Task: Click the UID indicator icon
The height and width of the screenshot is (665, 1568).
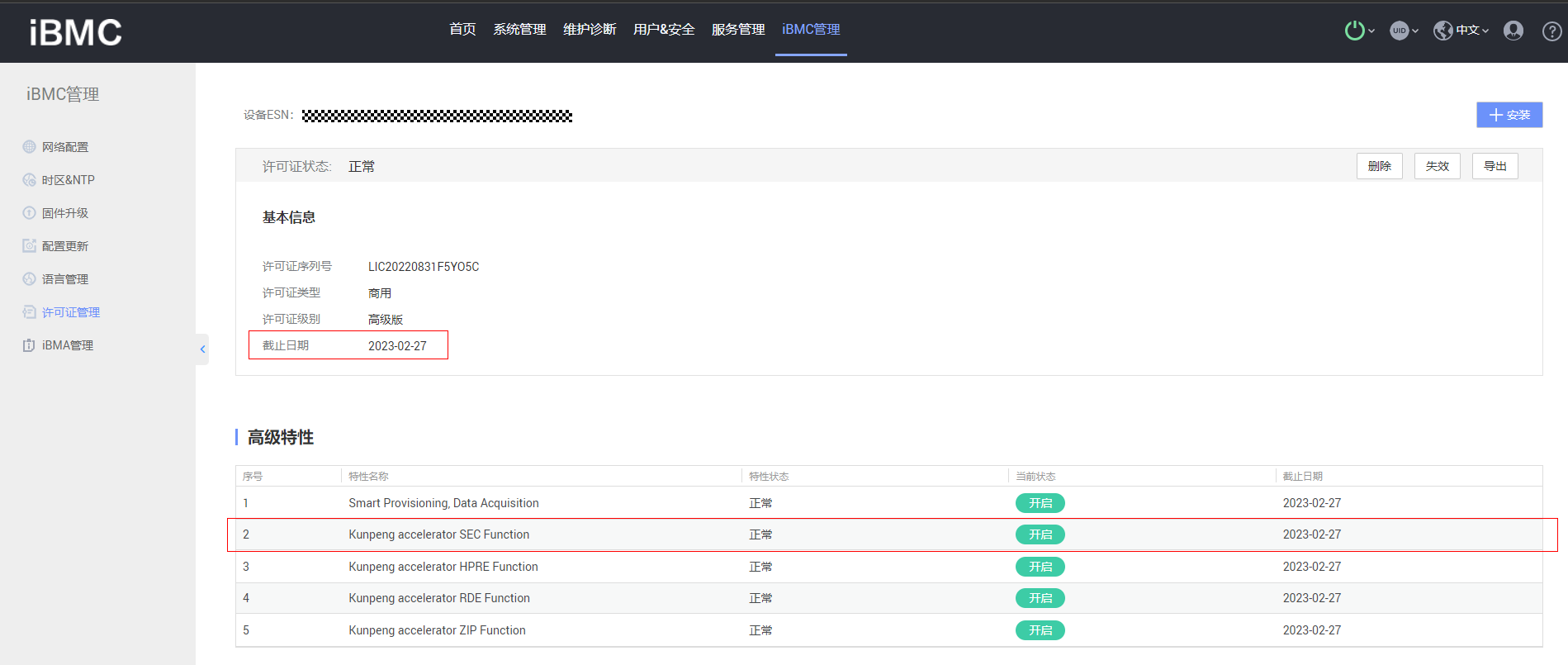Action: (1399, 31)
